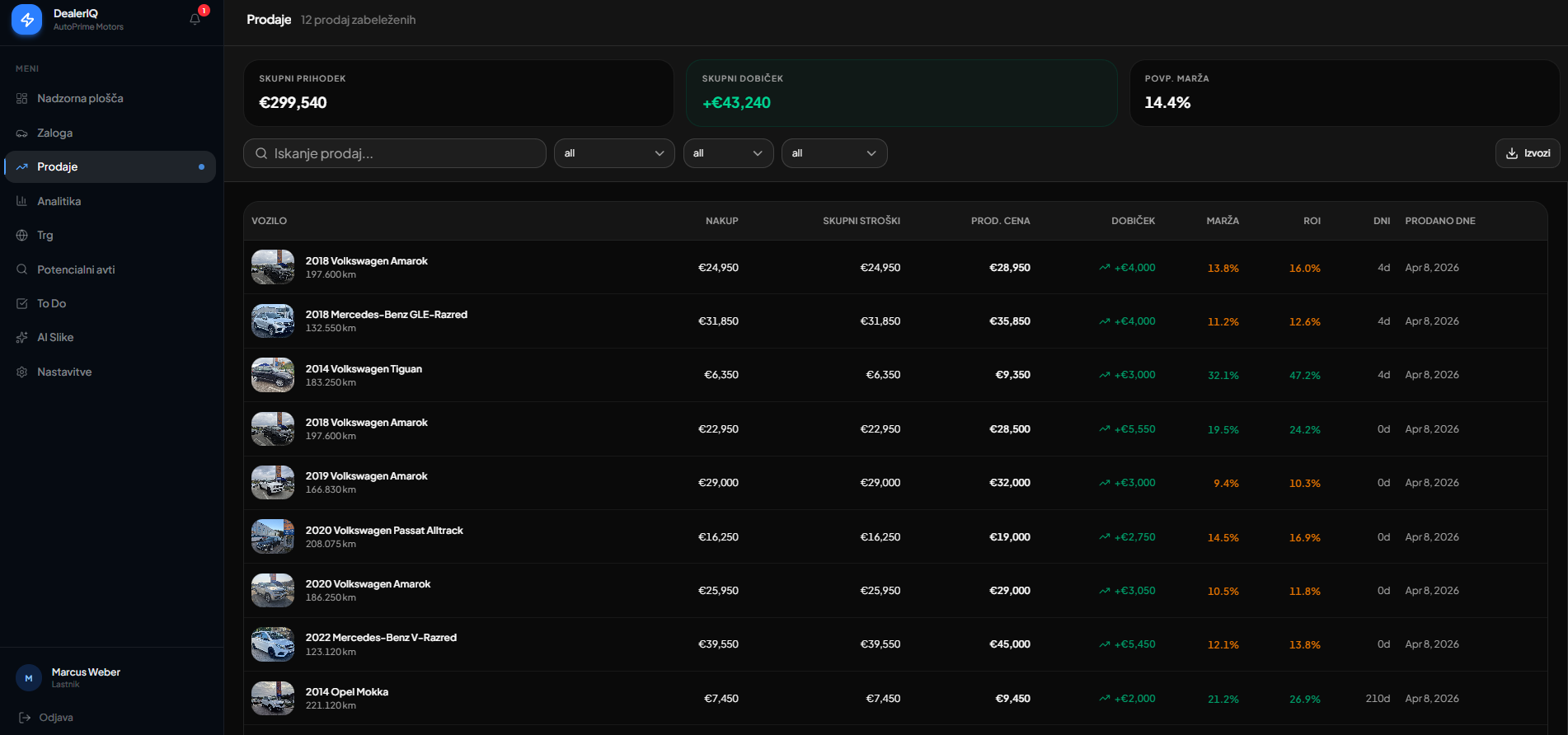Open Analitika bar chart icon
Screen dimensions: 1568x735
[x=22, y=201]
